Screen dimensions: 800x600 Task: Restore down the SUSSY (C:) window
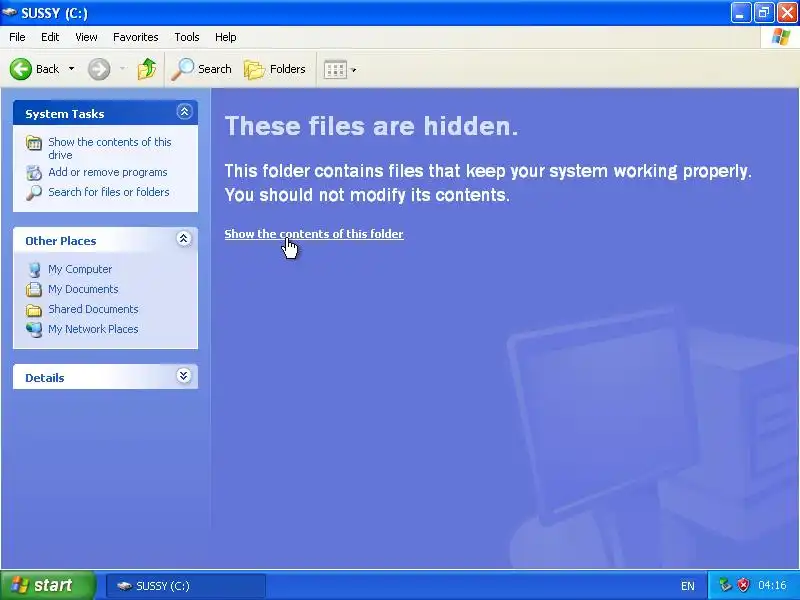pos(764,13)
